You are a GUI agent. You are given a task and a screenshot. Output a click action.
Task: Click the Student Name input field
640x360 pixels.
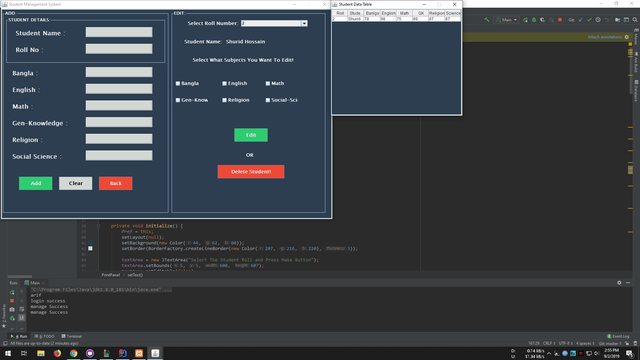click(x=119, y=32)
